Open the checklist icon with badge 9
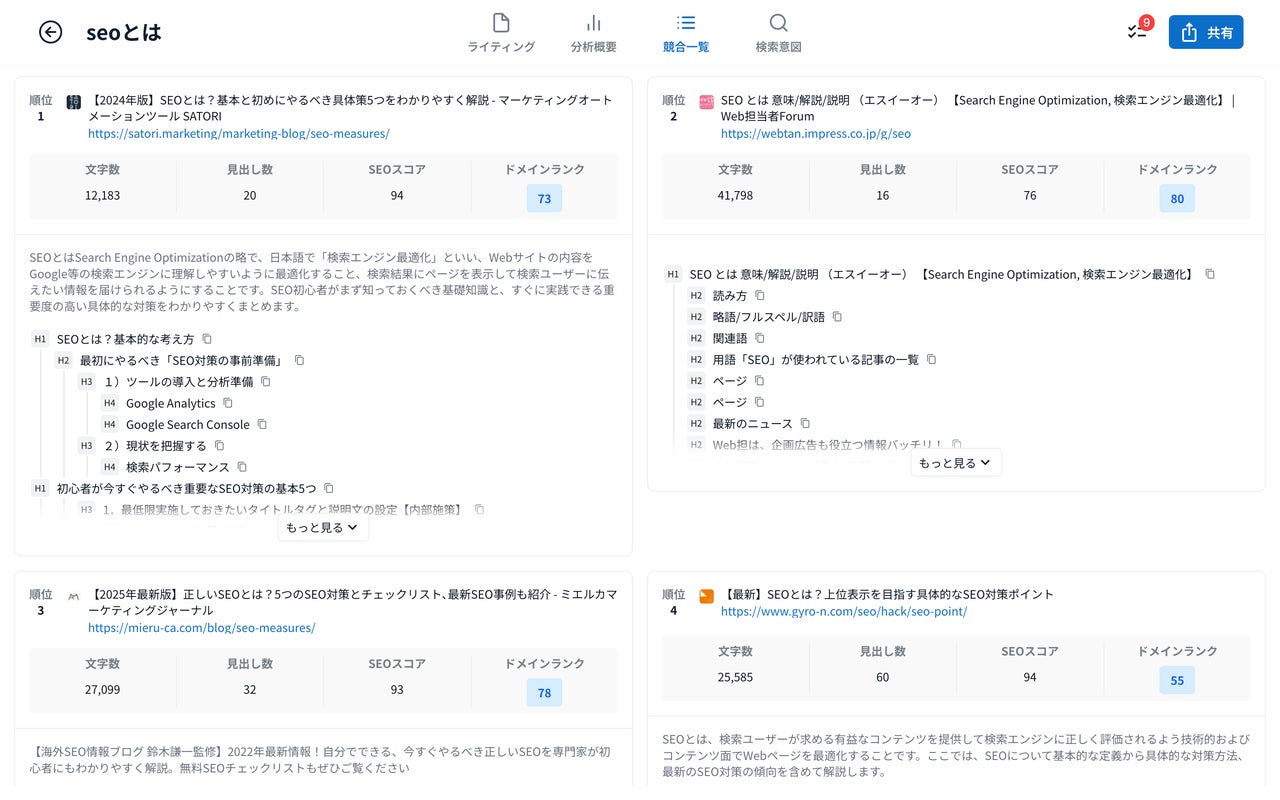 [x=1139, y=30]
